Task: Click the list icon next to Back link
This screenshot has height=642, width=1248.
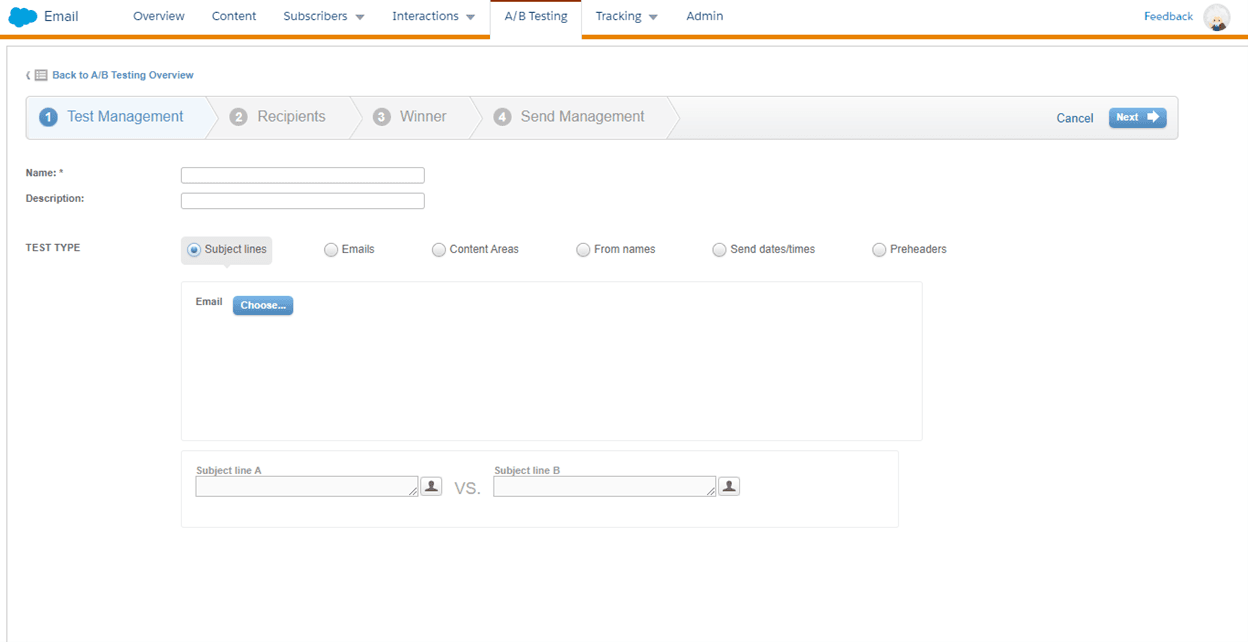Action: point(39,74)
